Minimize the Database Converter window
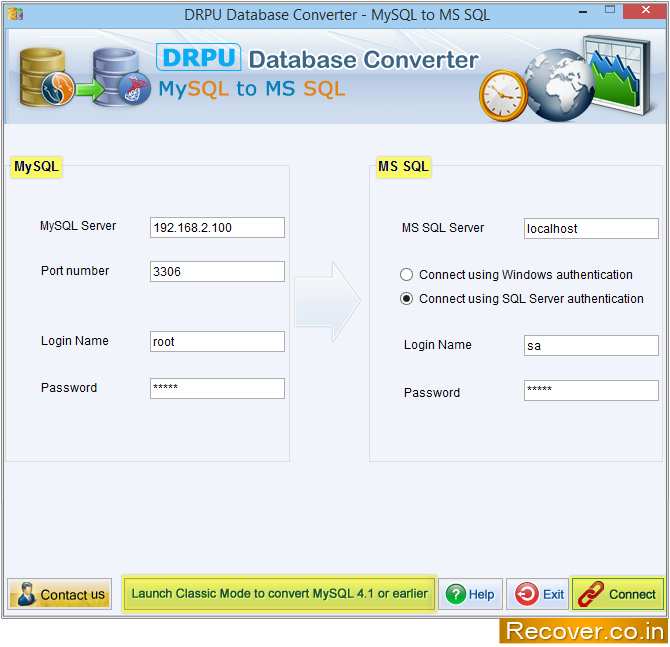Viewport: 670px width, 647px height. 583,11
